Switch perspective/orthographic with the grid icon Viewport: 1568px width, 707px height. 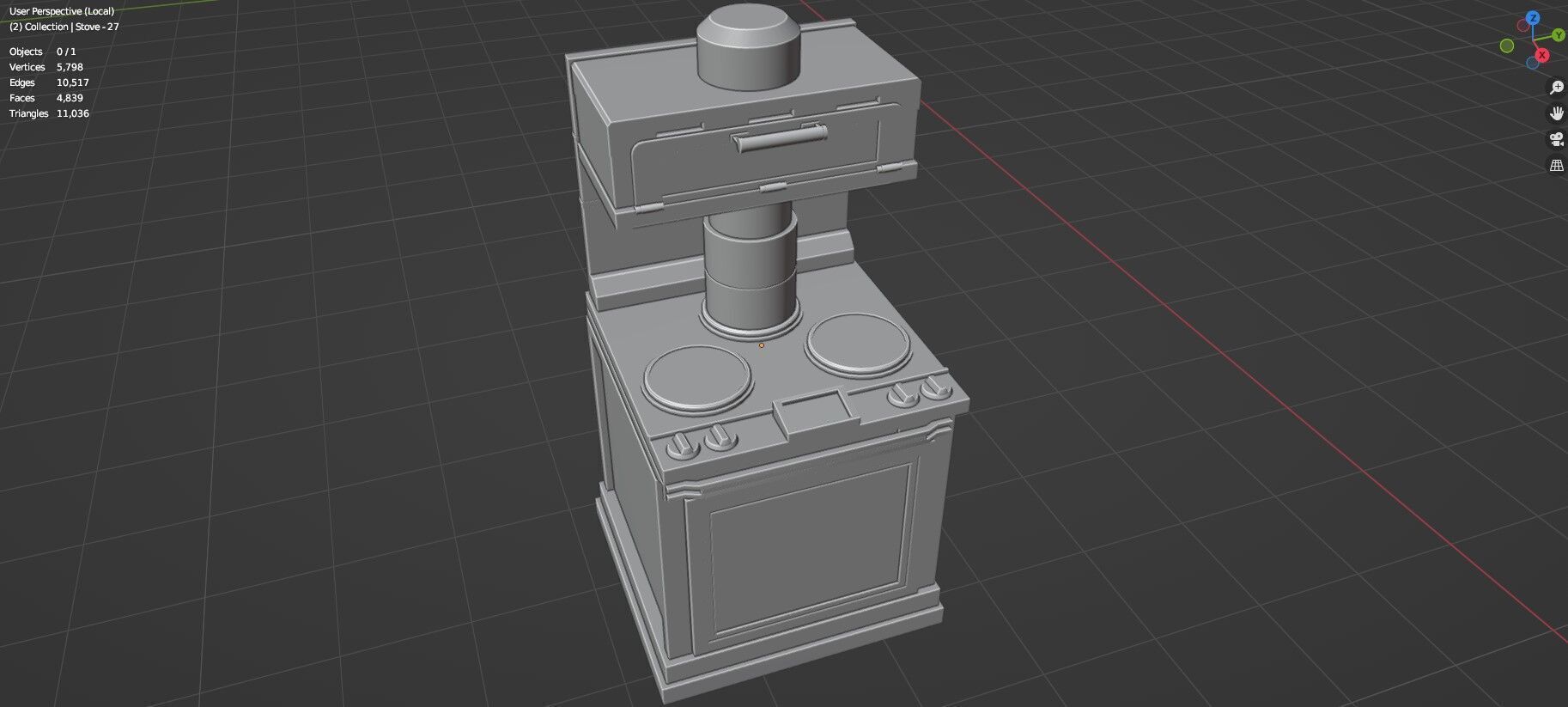[1556, 166]
